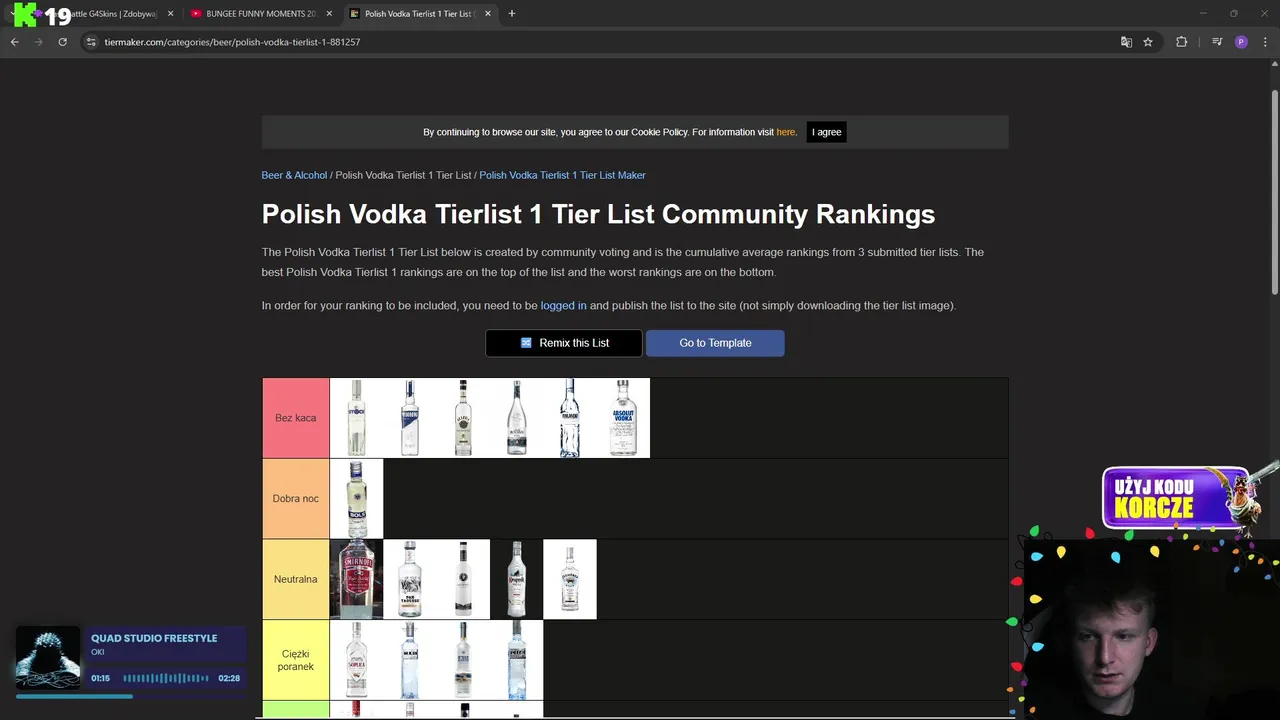Go back with the browser back arrow
The width and height of the screenshot is (1280, 720).
(x=14, y=42)
